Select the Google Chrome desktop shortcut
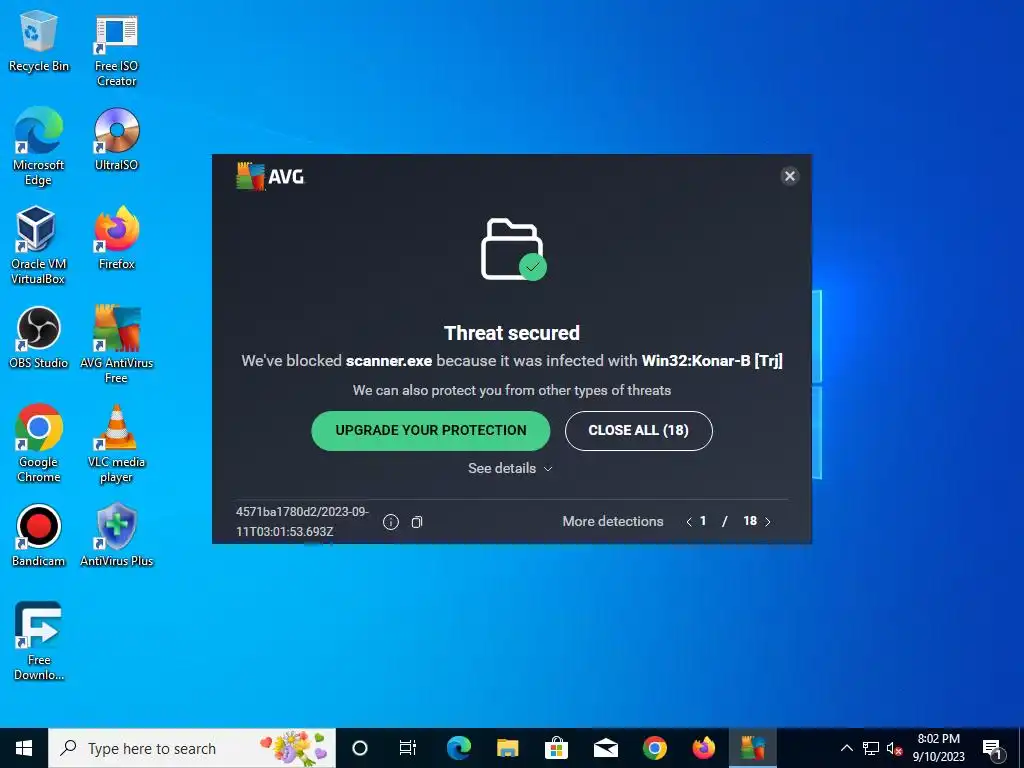1024x768 pixels. pos(39,443)
